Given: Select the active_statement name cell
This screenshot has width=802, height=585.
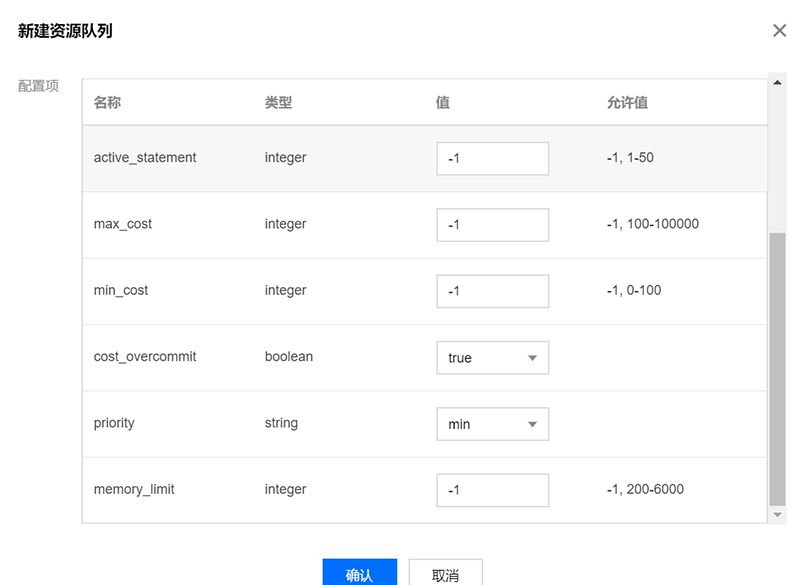Looking at the screenshot, I should 145,158.
